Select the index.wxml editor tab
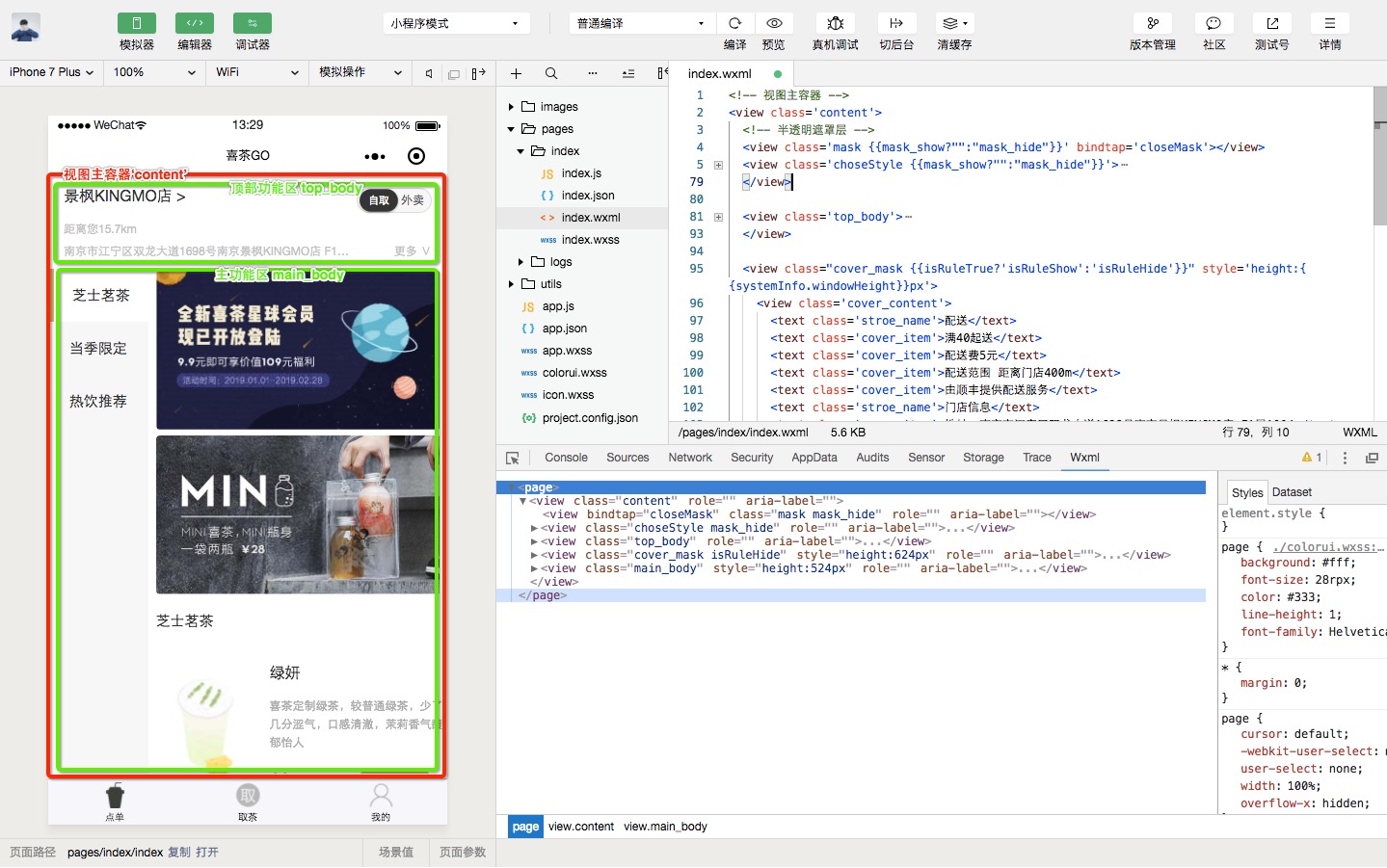Screen dimensions: 1387x868 [731, 73]
